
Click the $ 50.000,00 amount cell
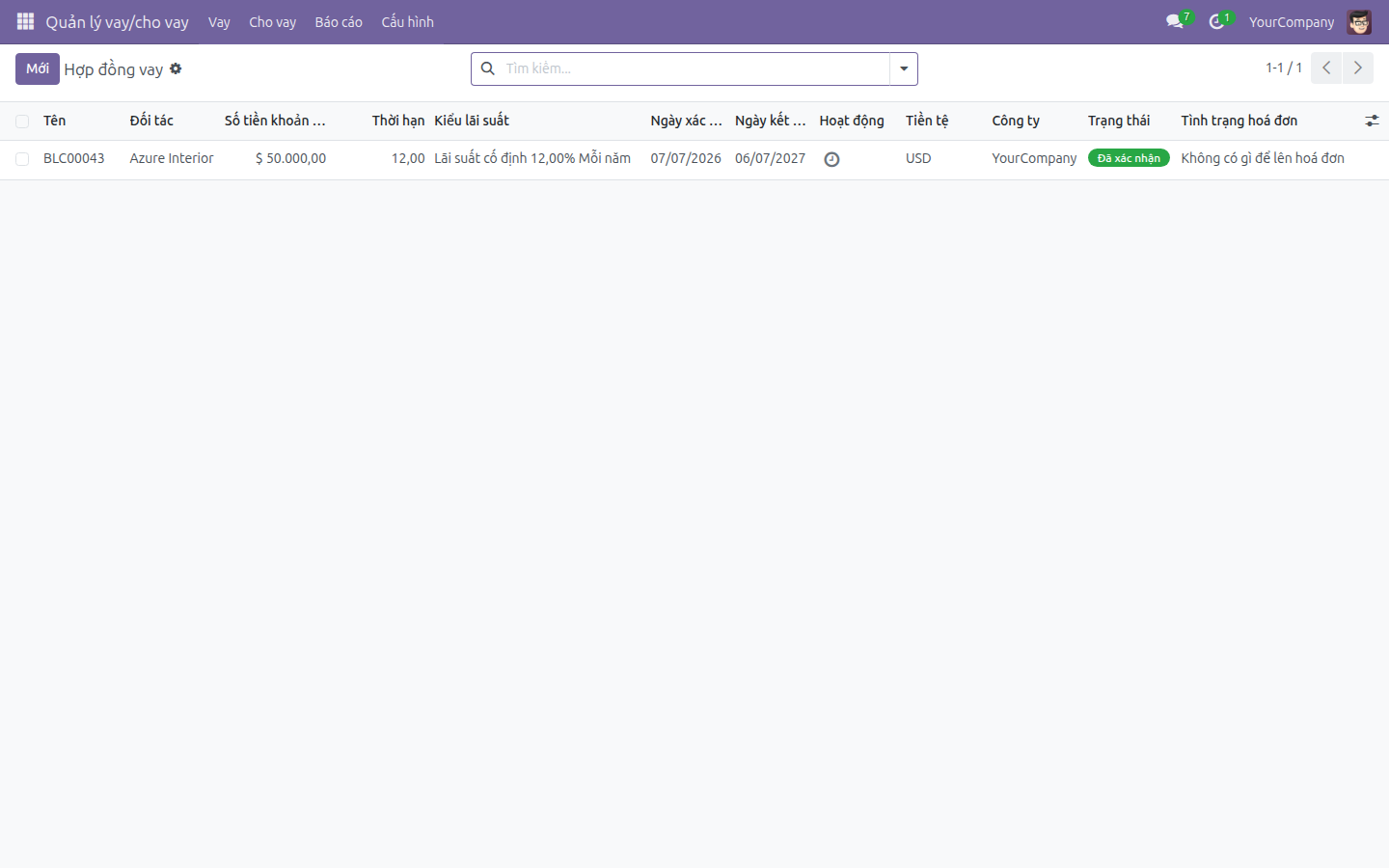pyautogui.click(x=290, y=158)
